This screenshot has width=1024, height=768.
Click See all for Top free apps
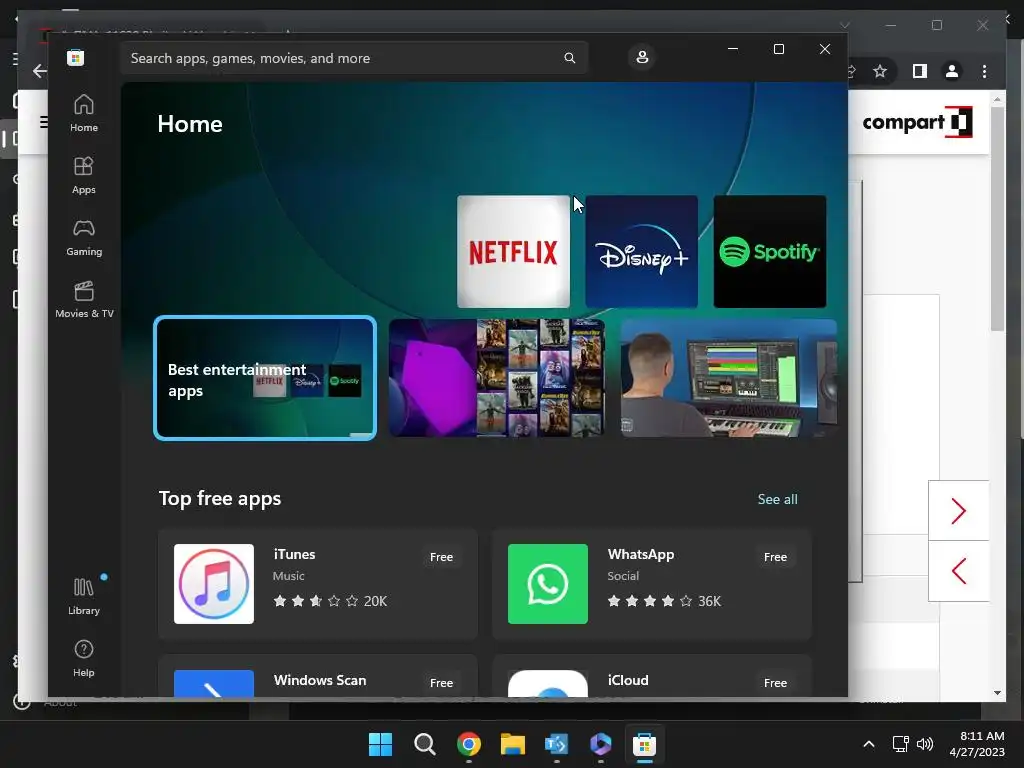(777, 499)
